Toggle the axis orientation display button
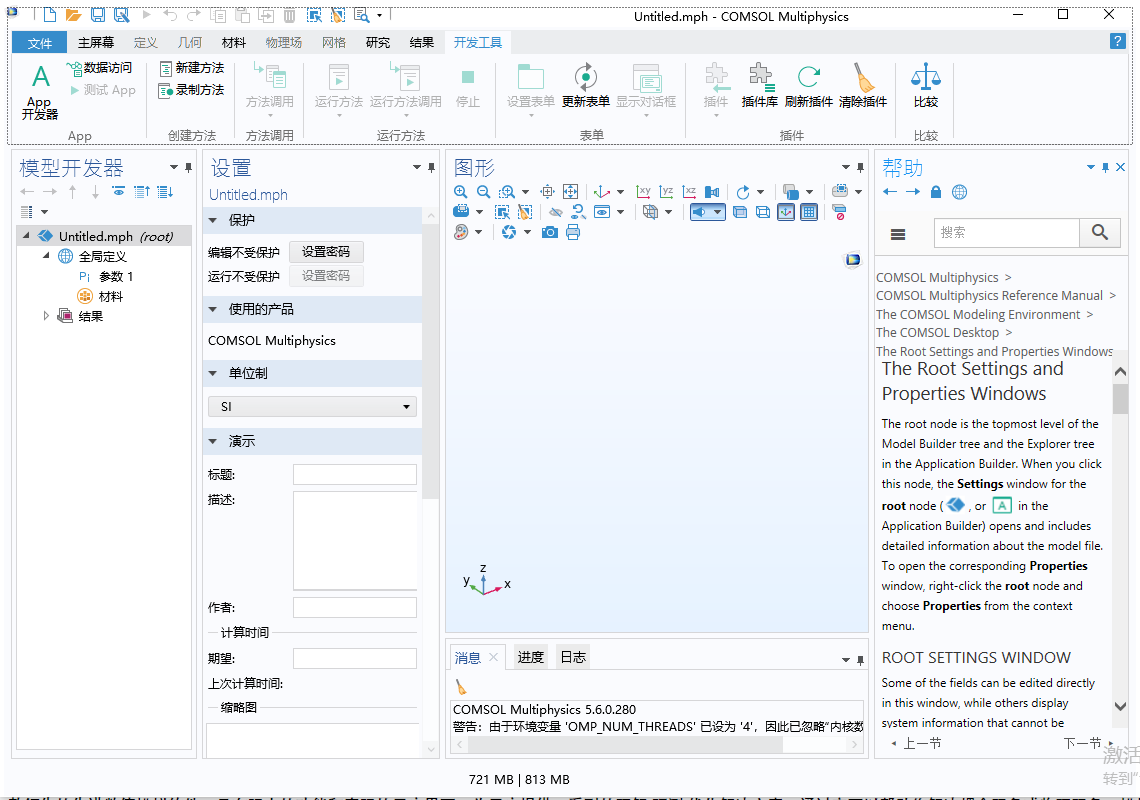1140x800 pixels. coord(786,212)
